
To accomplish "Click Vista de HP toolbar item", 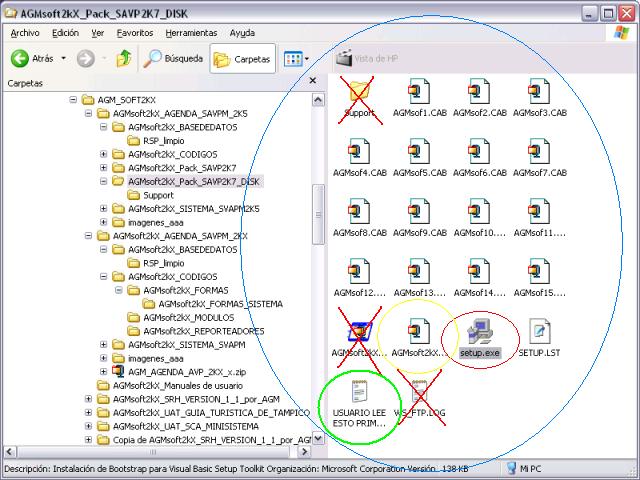I will tap(367, 59).
